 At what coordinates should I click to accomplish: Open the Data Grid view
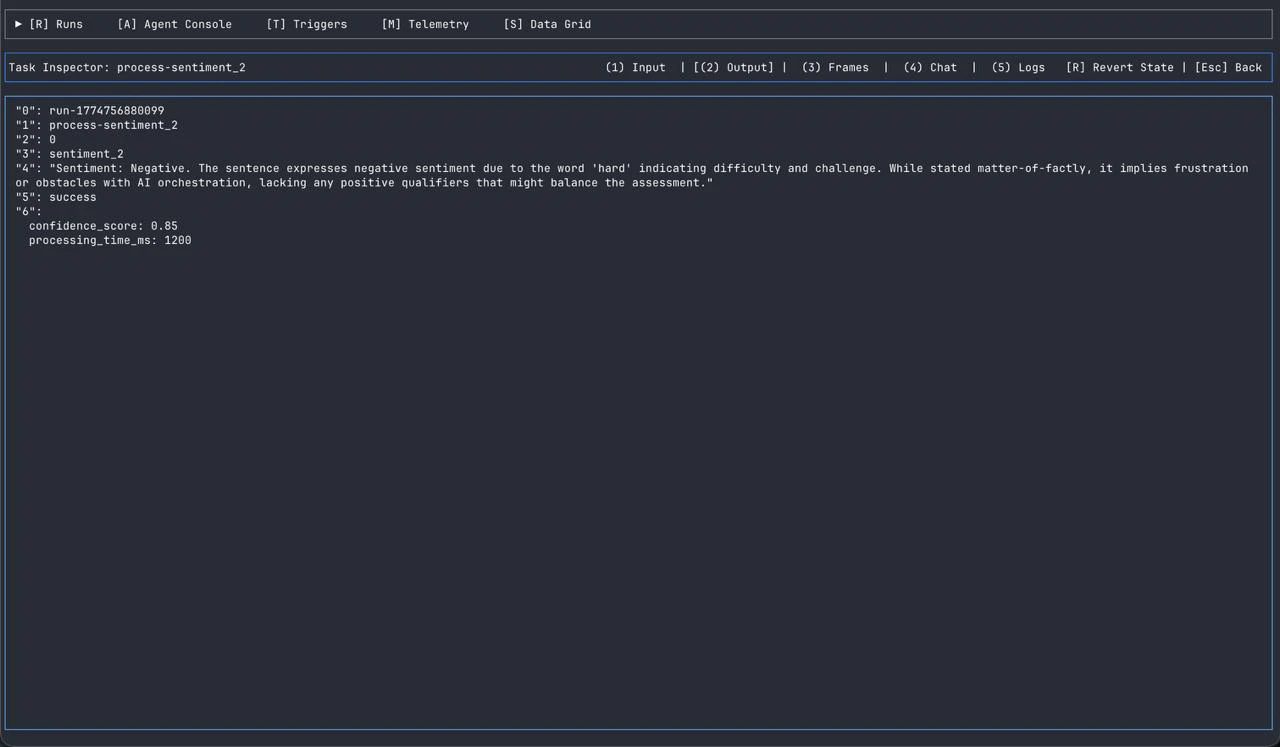547,24
